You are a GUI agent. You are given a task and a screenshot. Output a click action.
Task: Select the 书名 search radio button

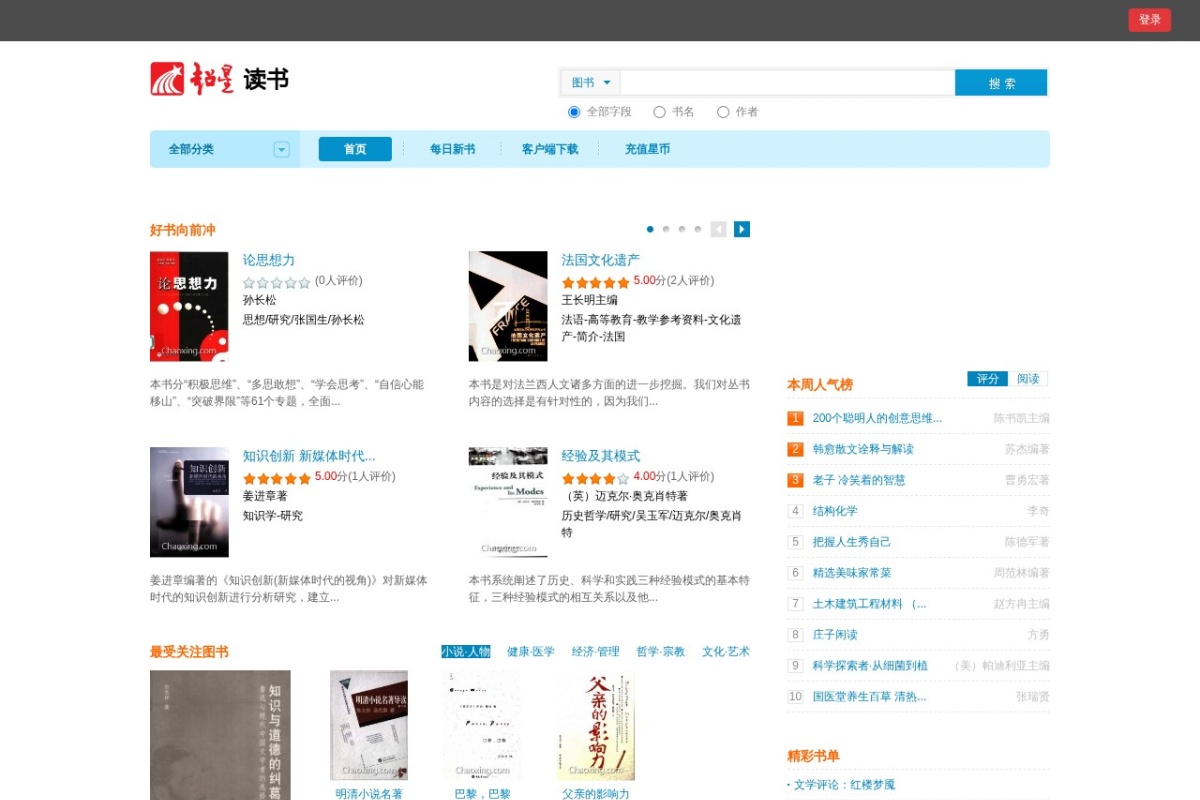pyautogui.click(x=659, y=112)
